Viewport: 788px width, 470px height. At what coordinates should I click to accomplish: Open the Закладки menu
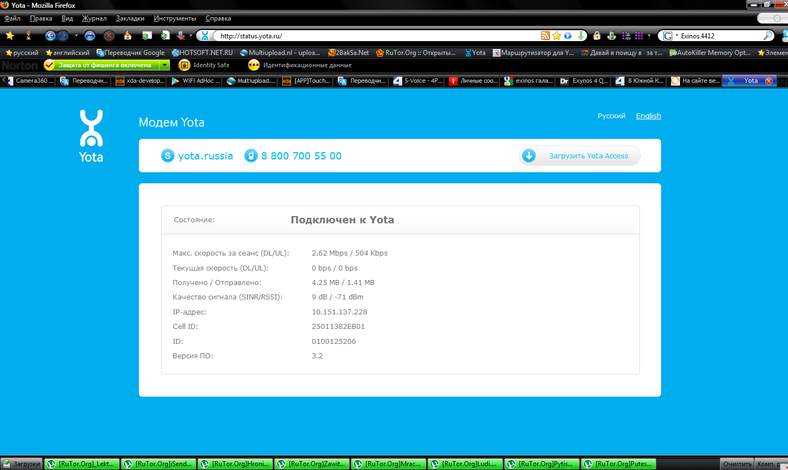(129, 19)
